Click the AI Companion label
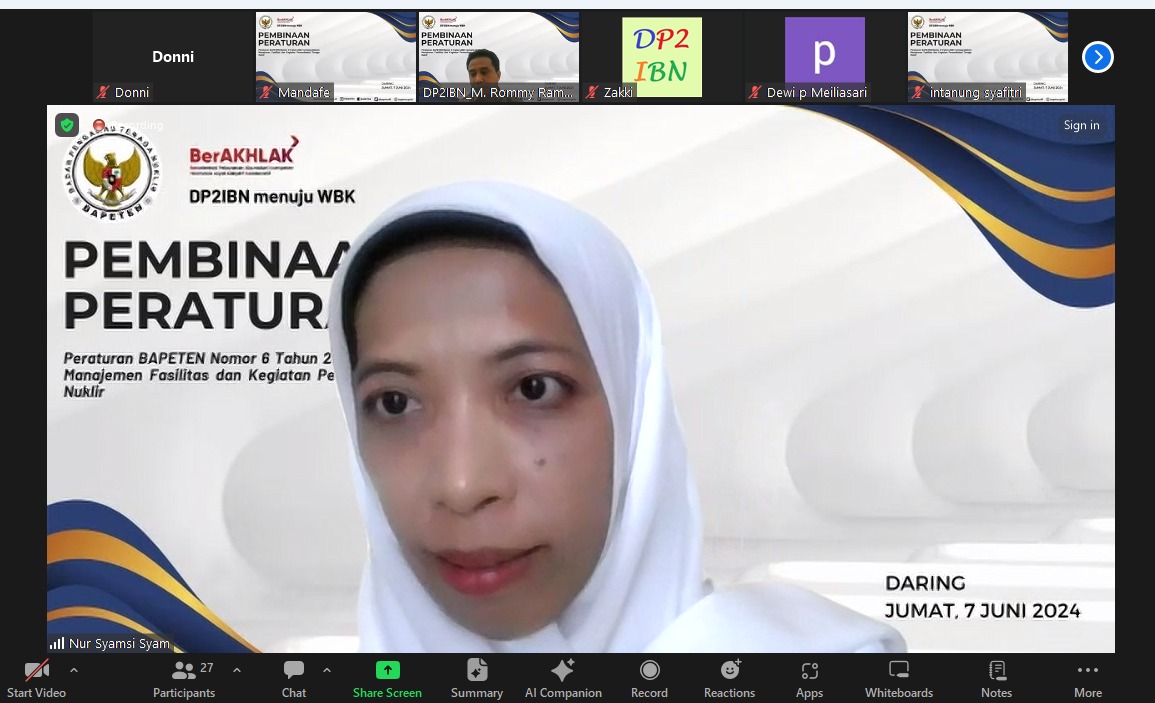 coord(564,693)
